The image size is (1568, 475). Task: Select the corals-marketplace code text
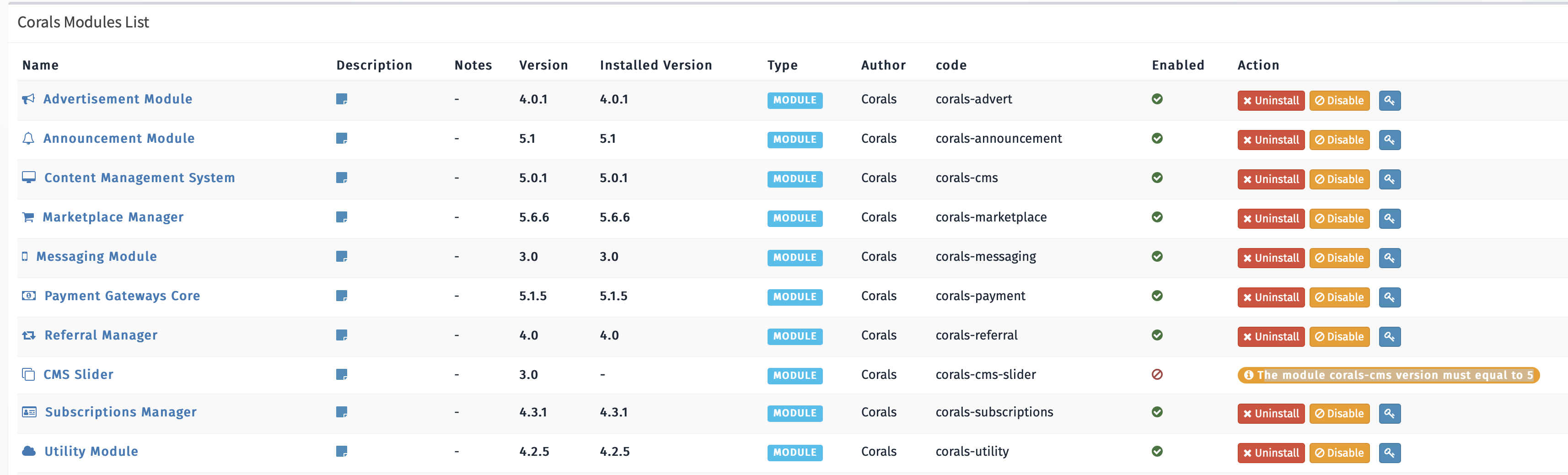point(991,217)
